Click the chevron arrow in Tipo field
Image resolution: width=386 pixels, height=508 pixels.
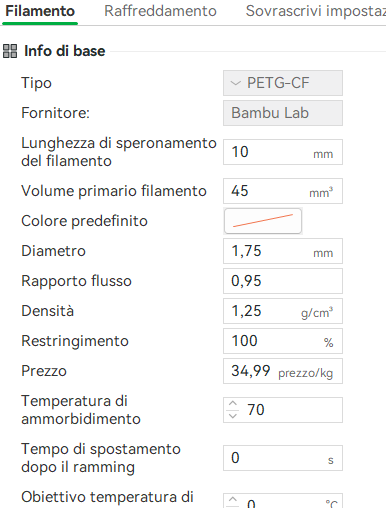(235, 83)
